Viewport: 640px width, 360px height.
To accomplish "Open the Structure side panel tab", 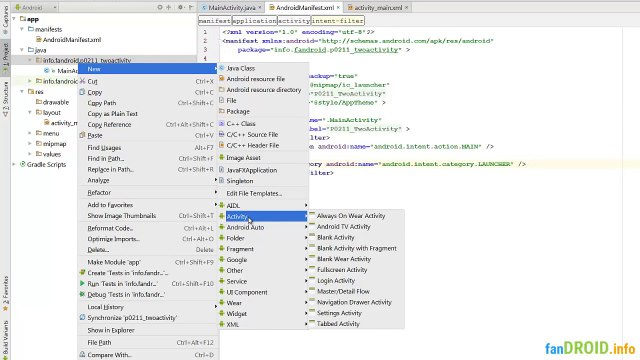I will 5,99.
